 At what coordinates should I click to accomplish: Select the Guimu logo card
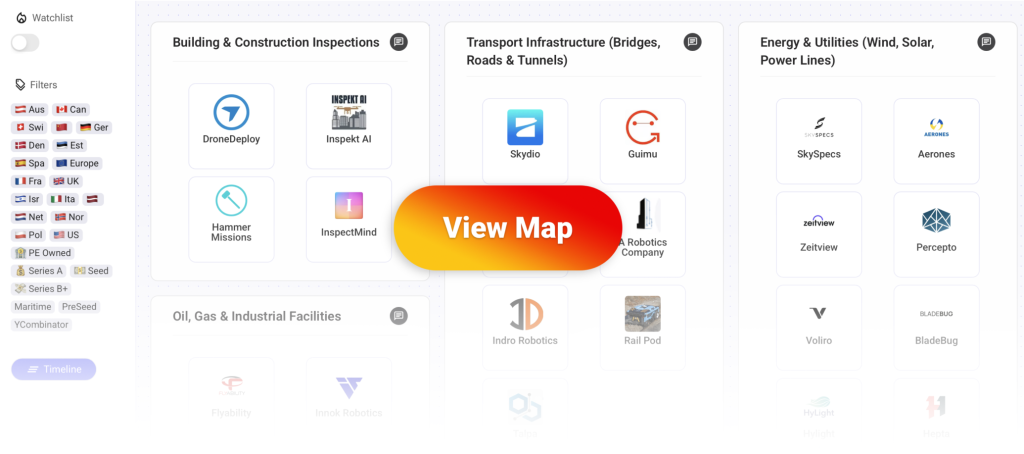coord(643,140)
